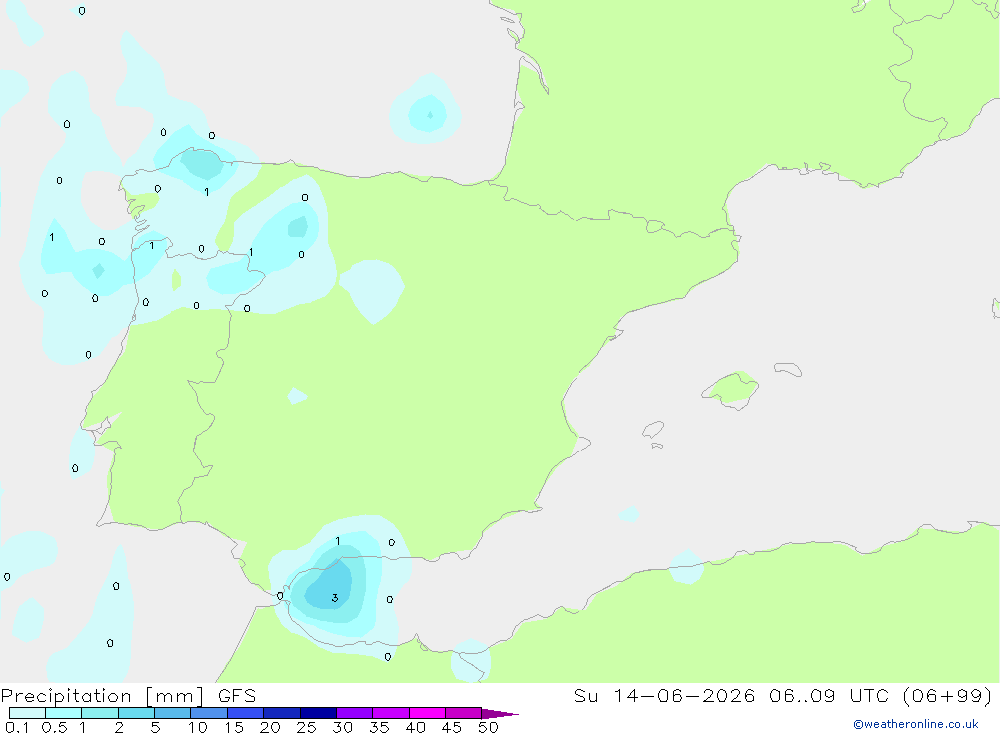Click the '3' precipitation value near Gibraltar
This screenshot has width=1000, height=733.
335,598
